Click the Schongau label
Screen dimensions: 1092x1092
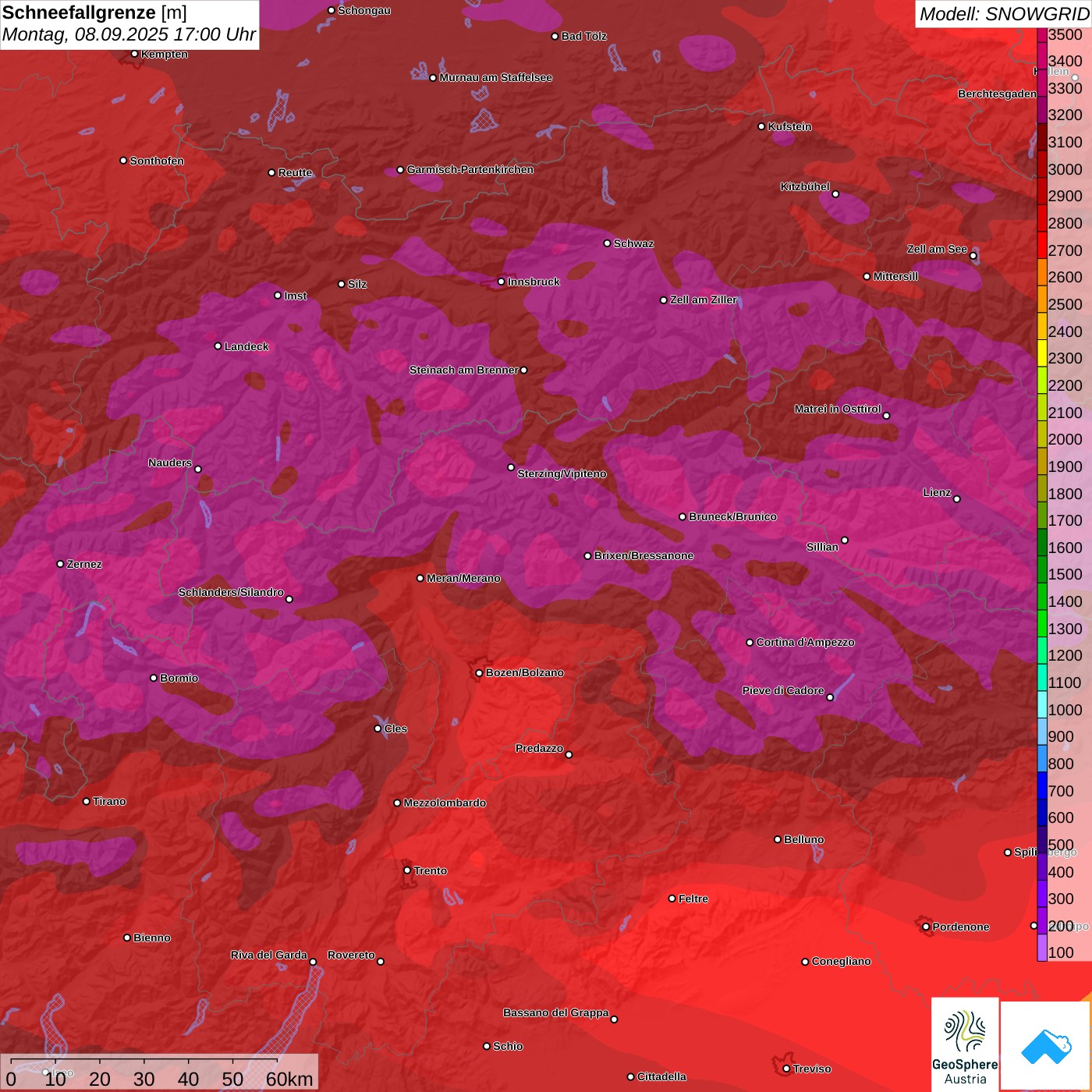pyautogui.click(x=363, y=10)
